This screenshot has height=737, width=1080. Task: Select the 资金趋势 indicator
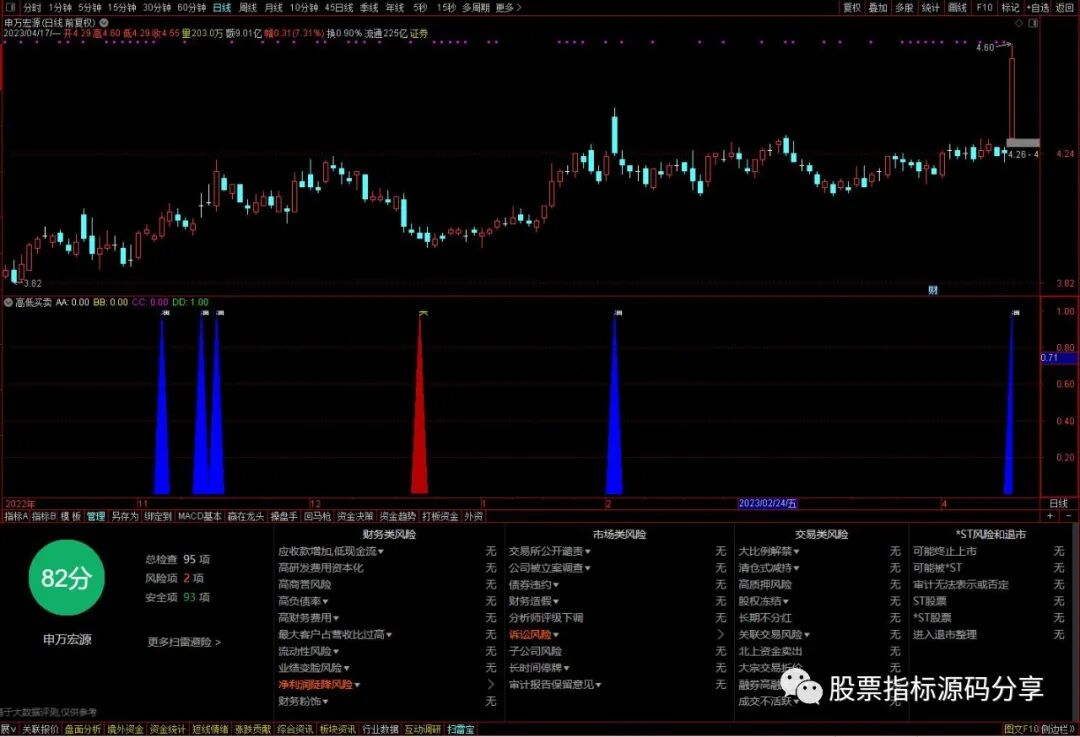[398, 516]
